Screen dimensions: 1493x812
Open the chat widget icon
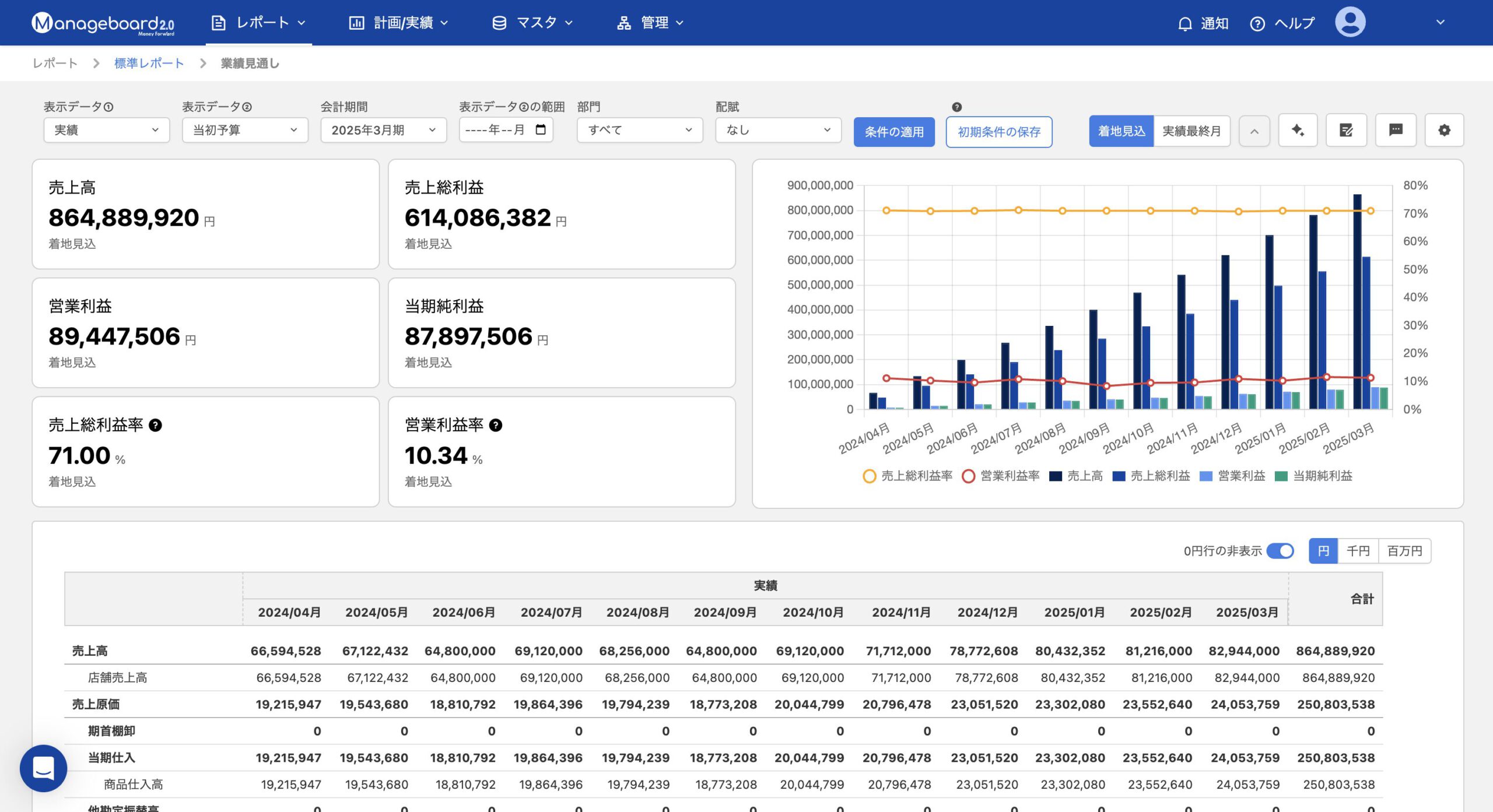click(x=43, y=768)
